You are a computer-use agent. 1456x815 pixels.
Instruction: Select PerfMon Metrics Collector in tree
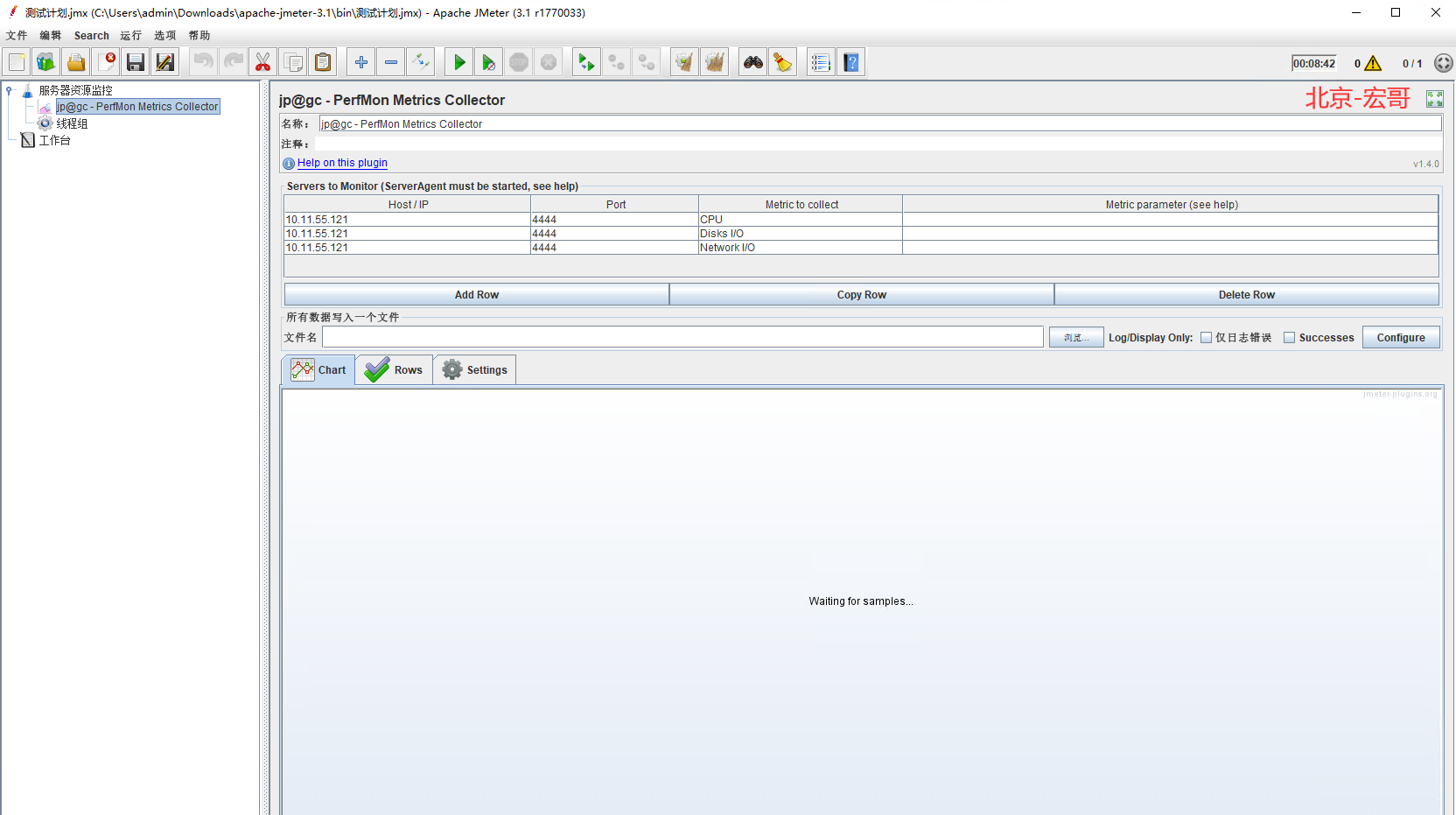[137, 107]
